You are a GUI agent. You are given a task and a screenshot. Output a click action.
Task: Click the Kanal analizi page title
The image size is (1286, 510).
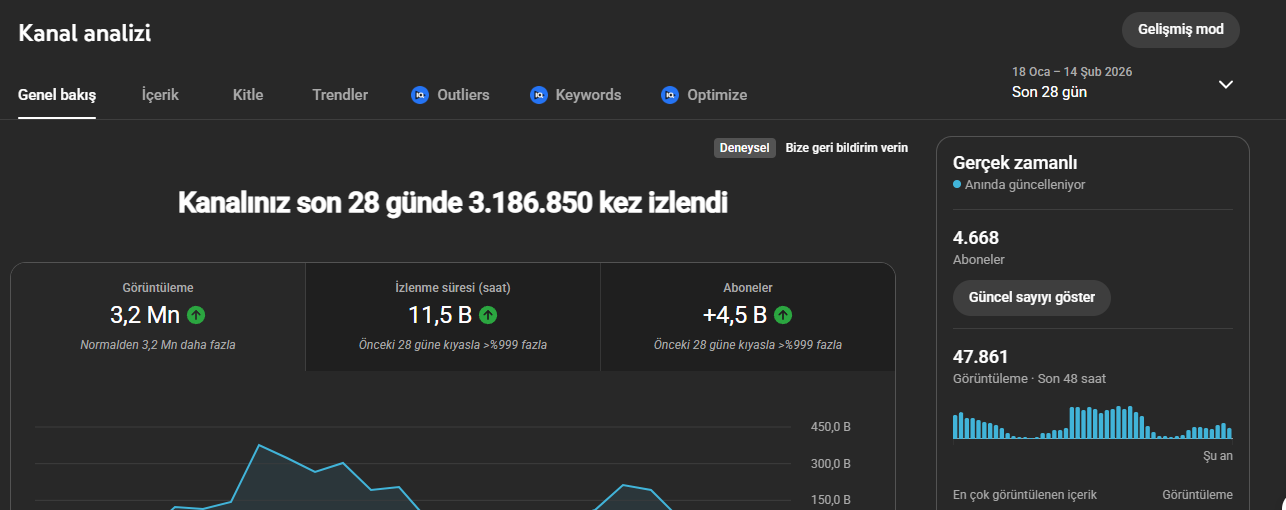click(x=85, y=33)
